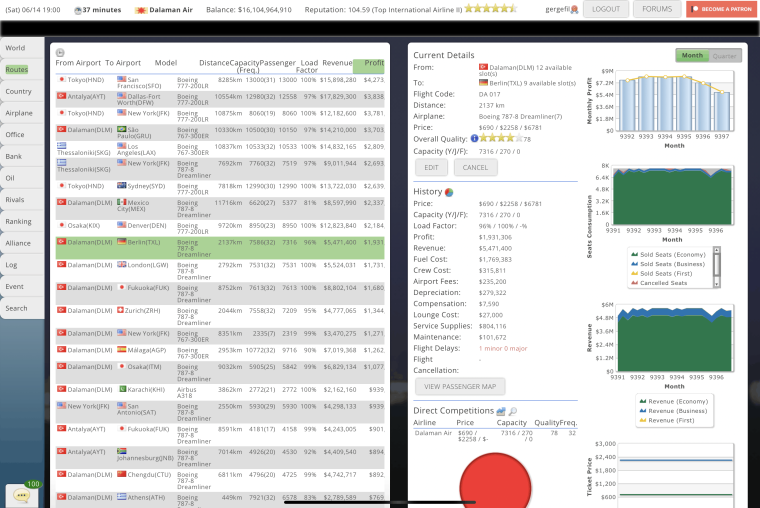This screenshot has width=760, height=508.
Task: Click the magnifier icon beside Direct Competitions
Action: [512, 411]
